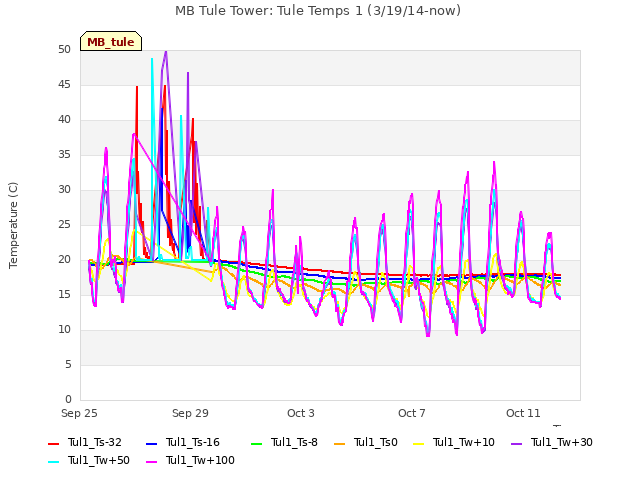Click the 25 y-axis tick label
Image resolution: width=640 pixels, height=480 pixels.
pos(64,224)
